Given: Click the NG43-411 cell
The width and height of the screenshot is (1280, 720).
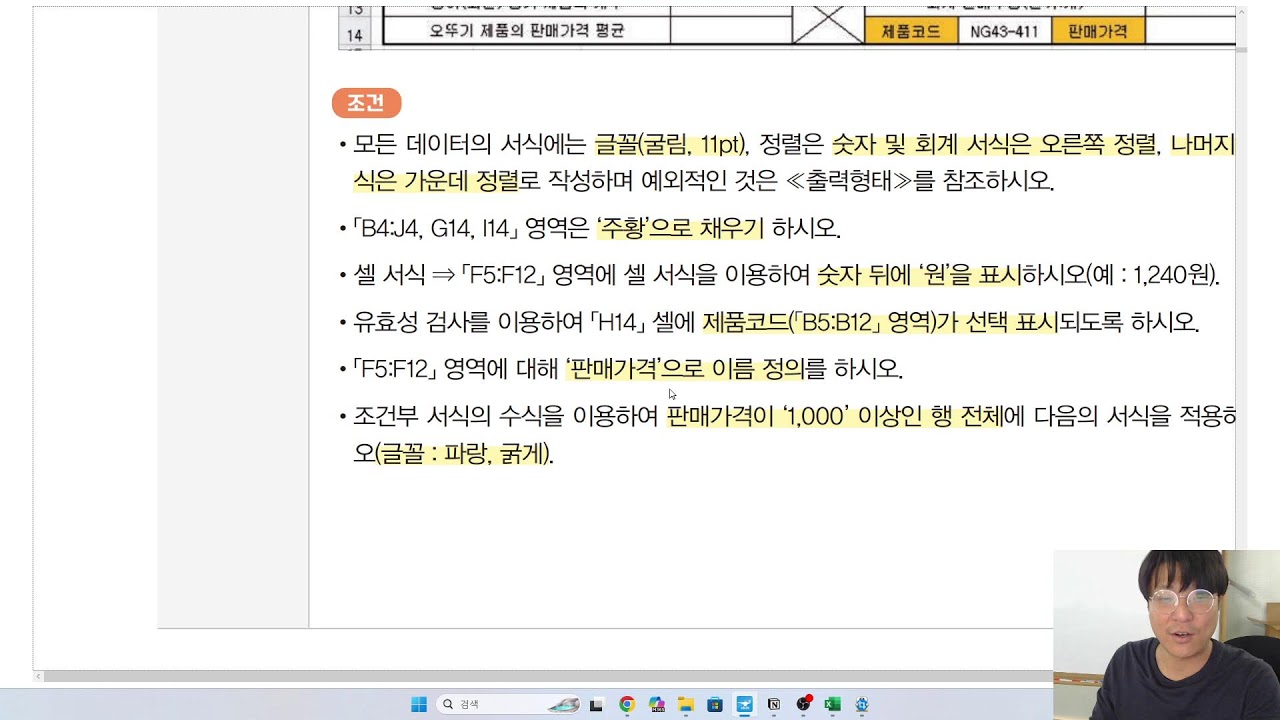Looking at the screenshot, I should point(1004,31).
